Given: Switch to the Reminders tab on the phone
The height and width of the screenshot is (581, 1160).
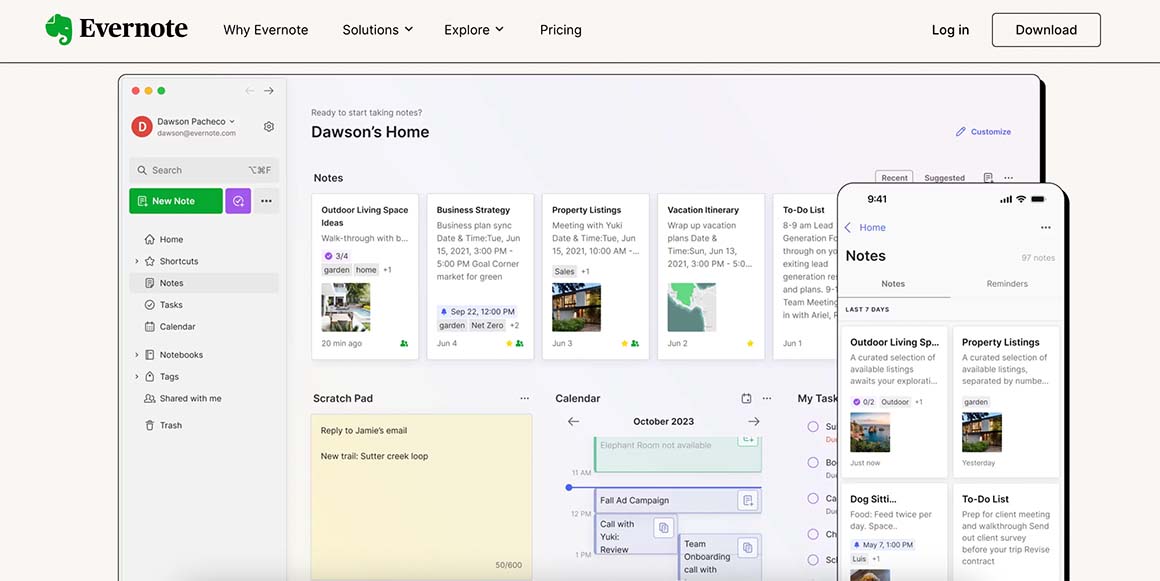Looking at the screenshot, I should tap(1006, 283).
